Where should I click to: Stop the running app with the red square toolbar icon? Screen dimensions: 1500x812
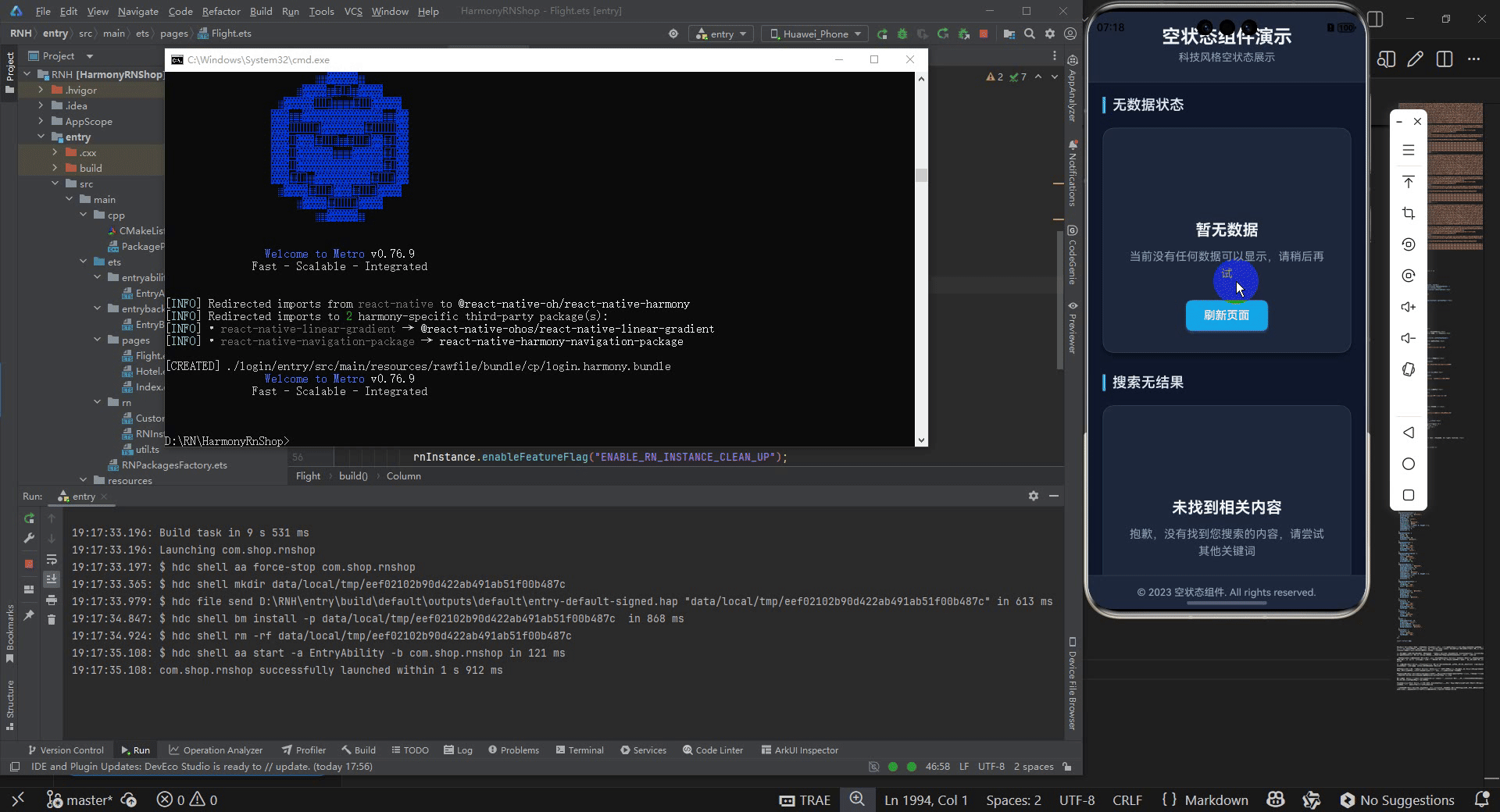click(x=984, y=34)
